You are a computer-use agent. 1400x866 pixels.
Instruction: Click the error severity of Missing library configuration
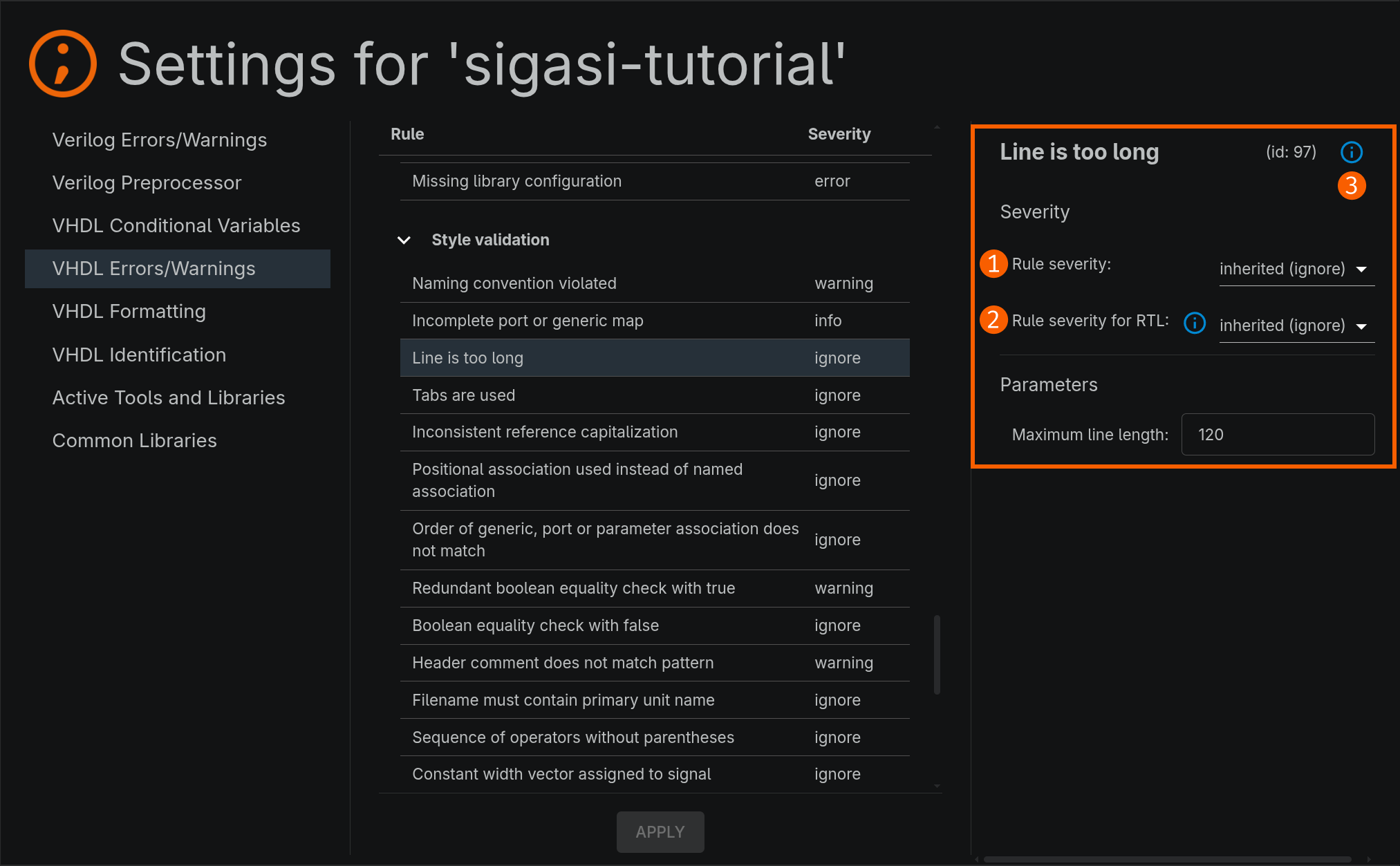832,181
